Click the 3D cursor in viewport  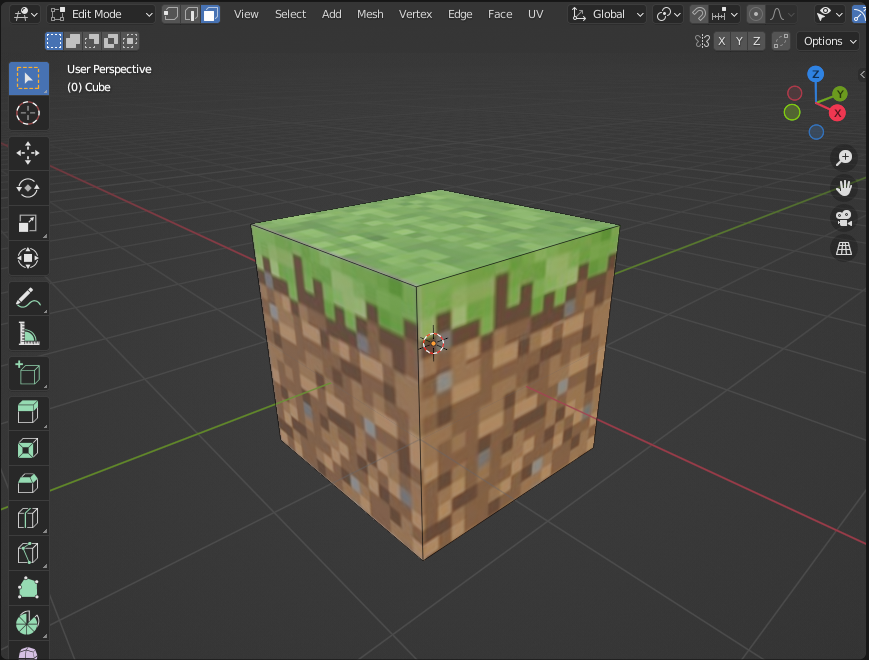tap(433, 344)
